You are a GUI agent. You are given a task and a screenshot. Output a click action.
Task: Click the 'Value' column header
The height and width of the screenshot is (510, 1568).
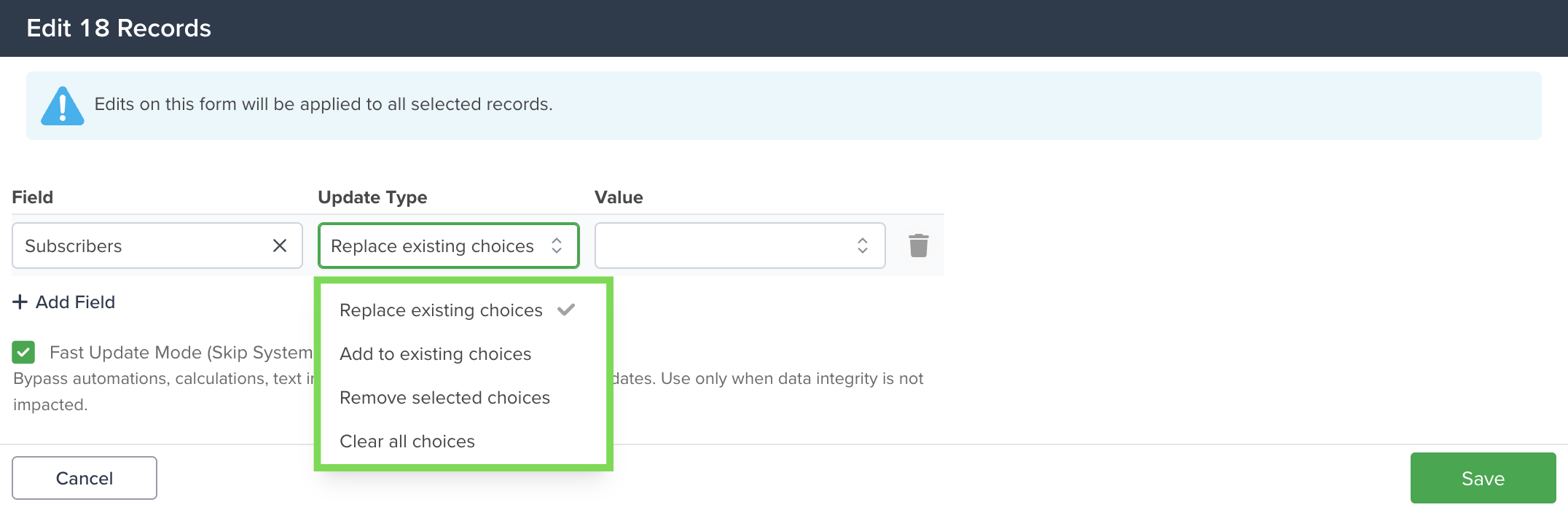(619, 197)
